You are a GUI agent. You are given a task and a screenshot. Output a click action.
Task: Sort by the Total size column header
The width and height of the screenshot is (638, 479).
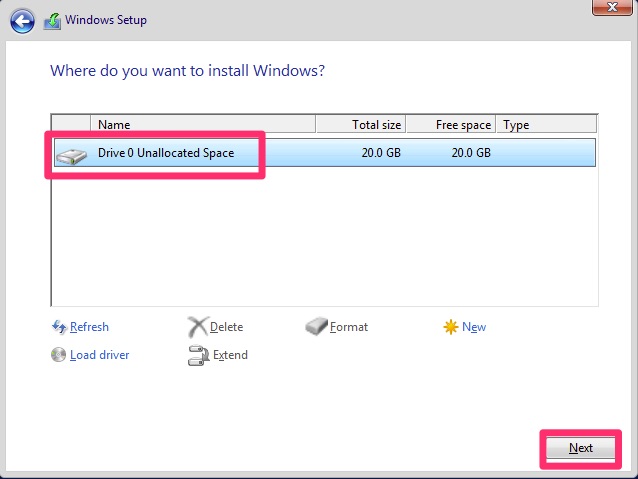click(x=361, y=124)
